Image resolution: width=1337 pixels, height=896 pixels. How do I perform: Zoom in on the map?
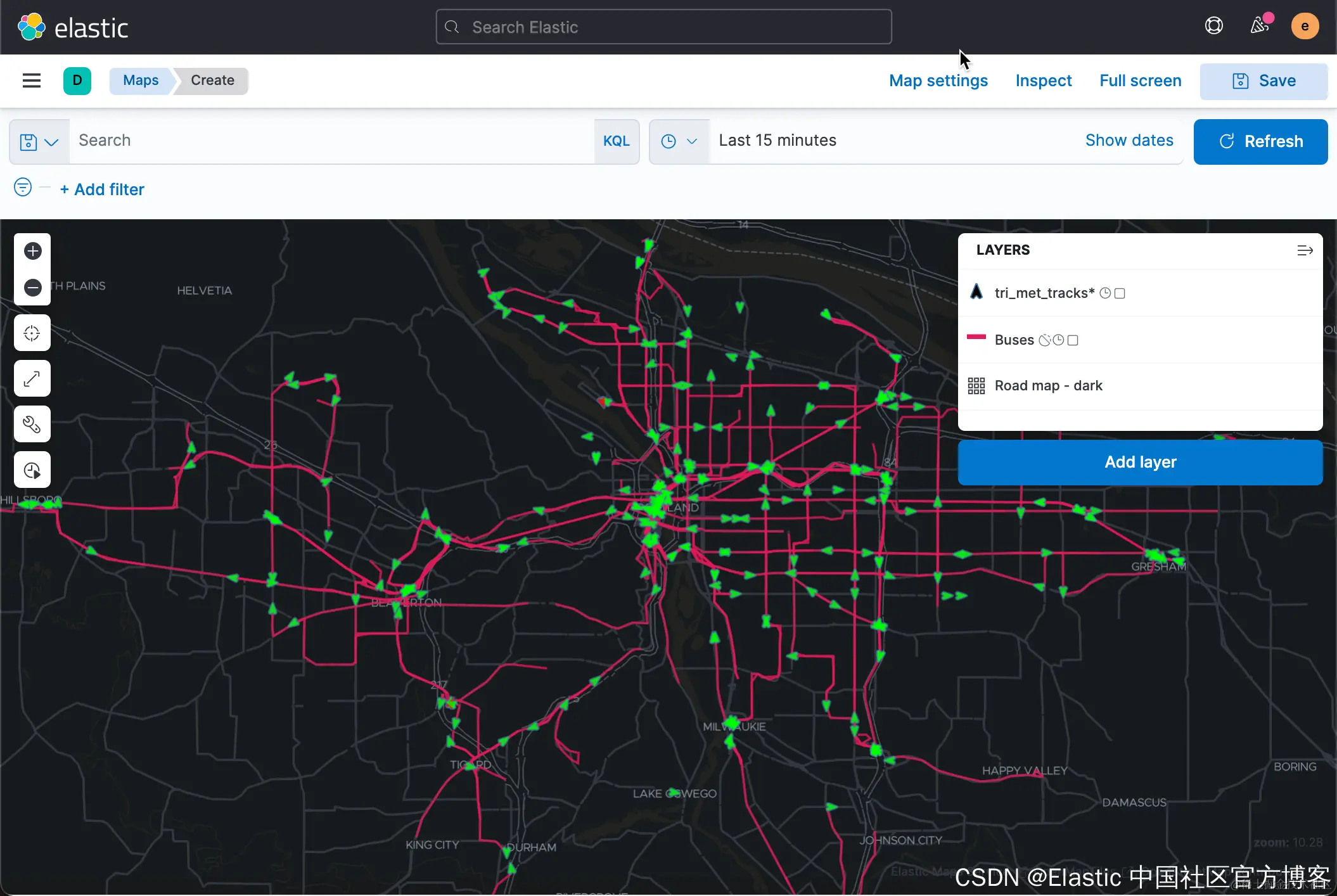(x=32, y=252)
